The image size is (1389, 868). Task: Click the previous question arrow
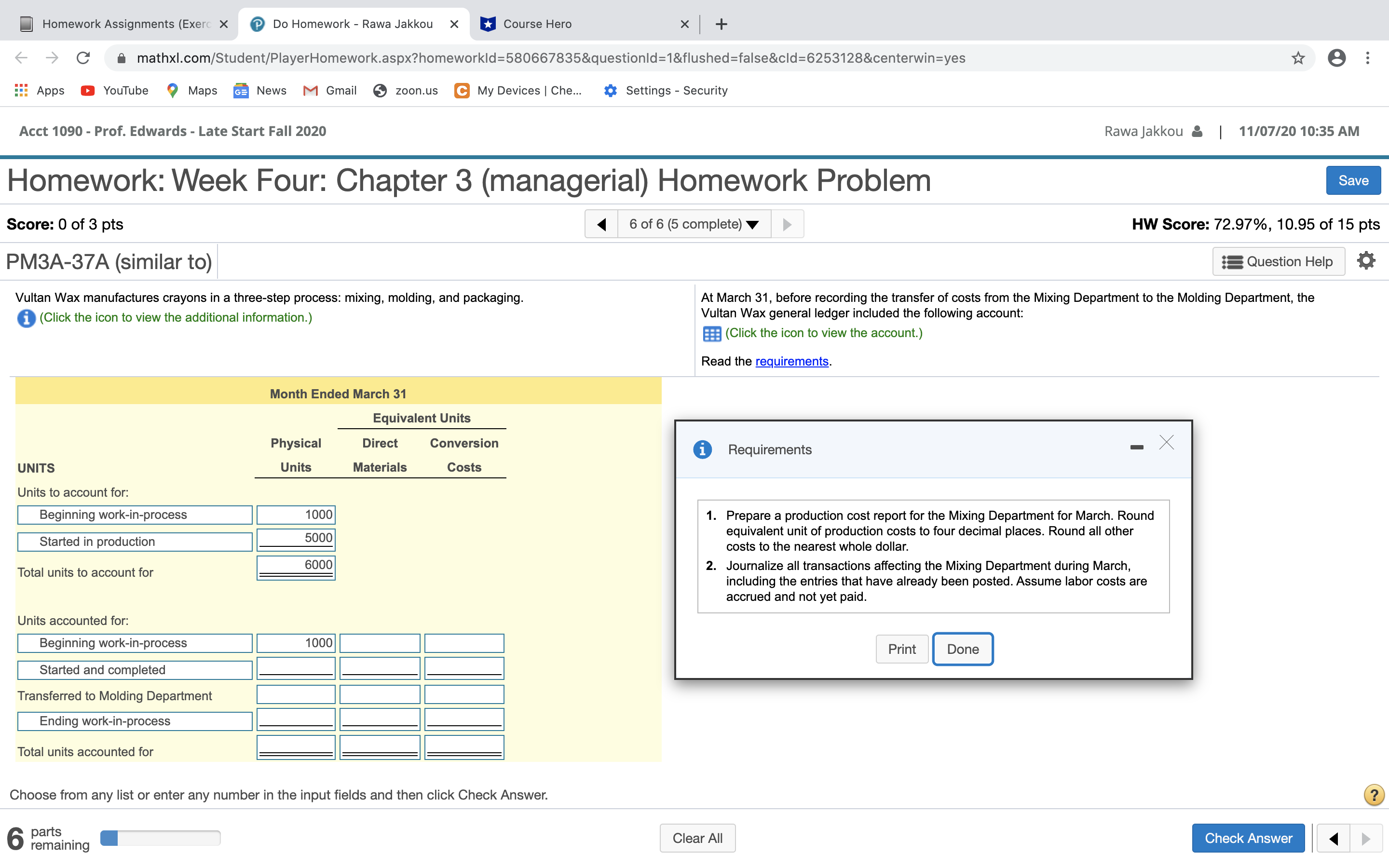(x=601, y=224)
